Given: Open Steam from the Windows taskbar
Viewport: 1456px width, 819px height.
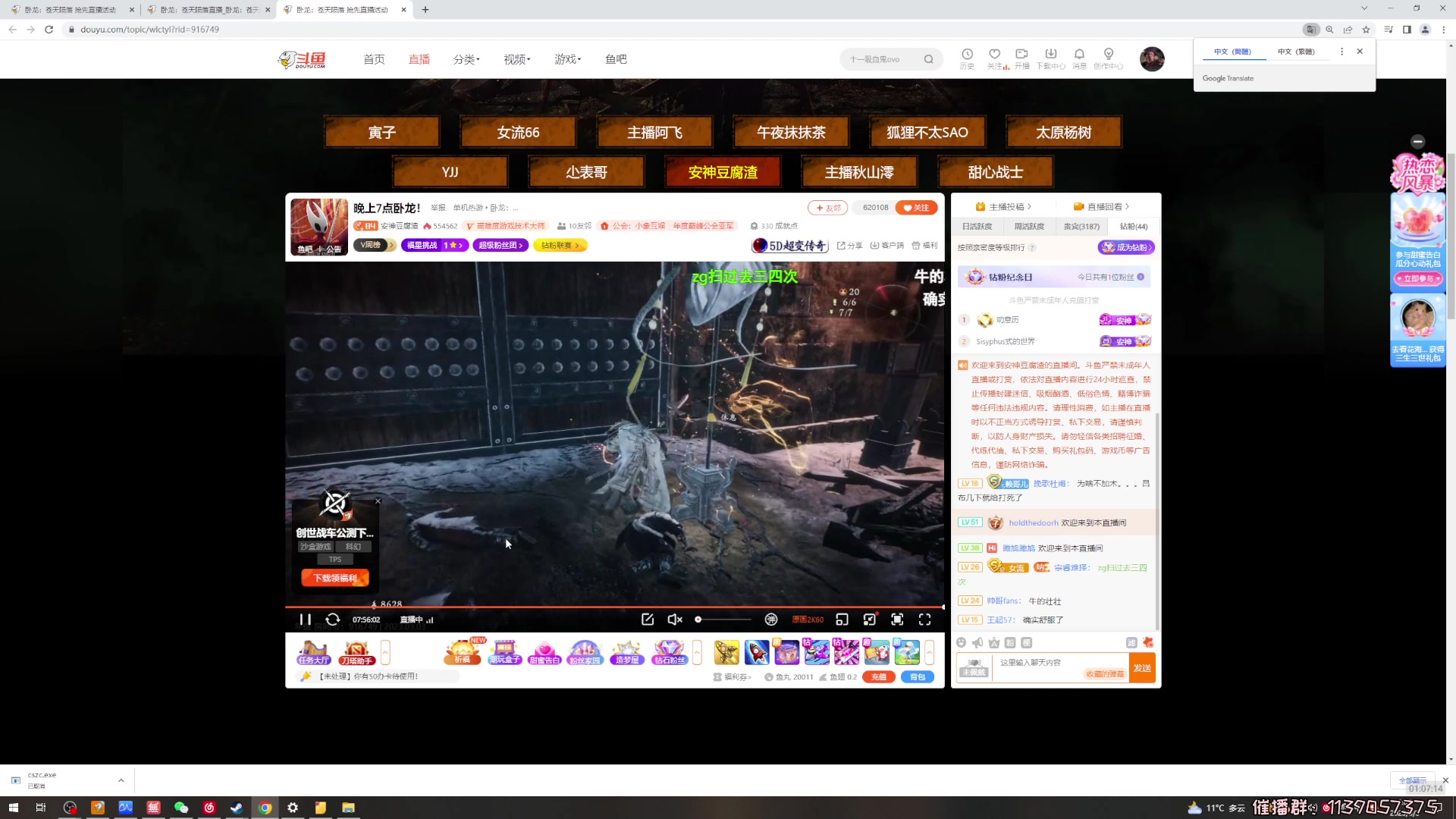Looking at the screenshot, I should (237, 808).
